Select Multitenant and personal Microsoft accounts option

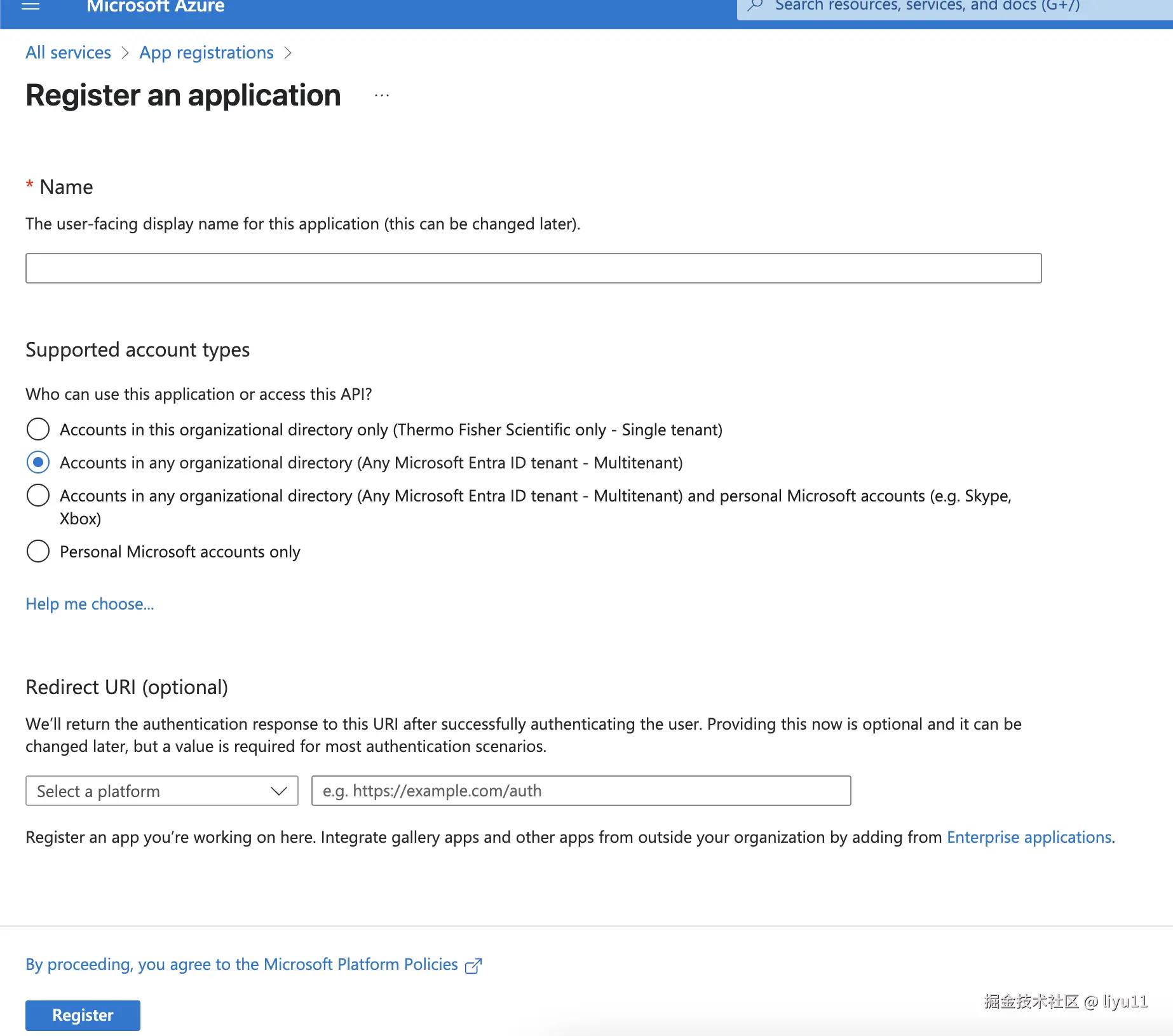point(38,495)
